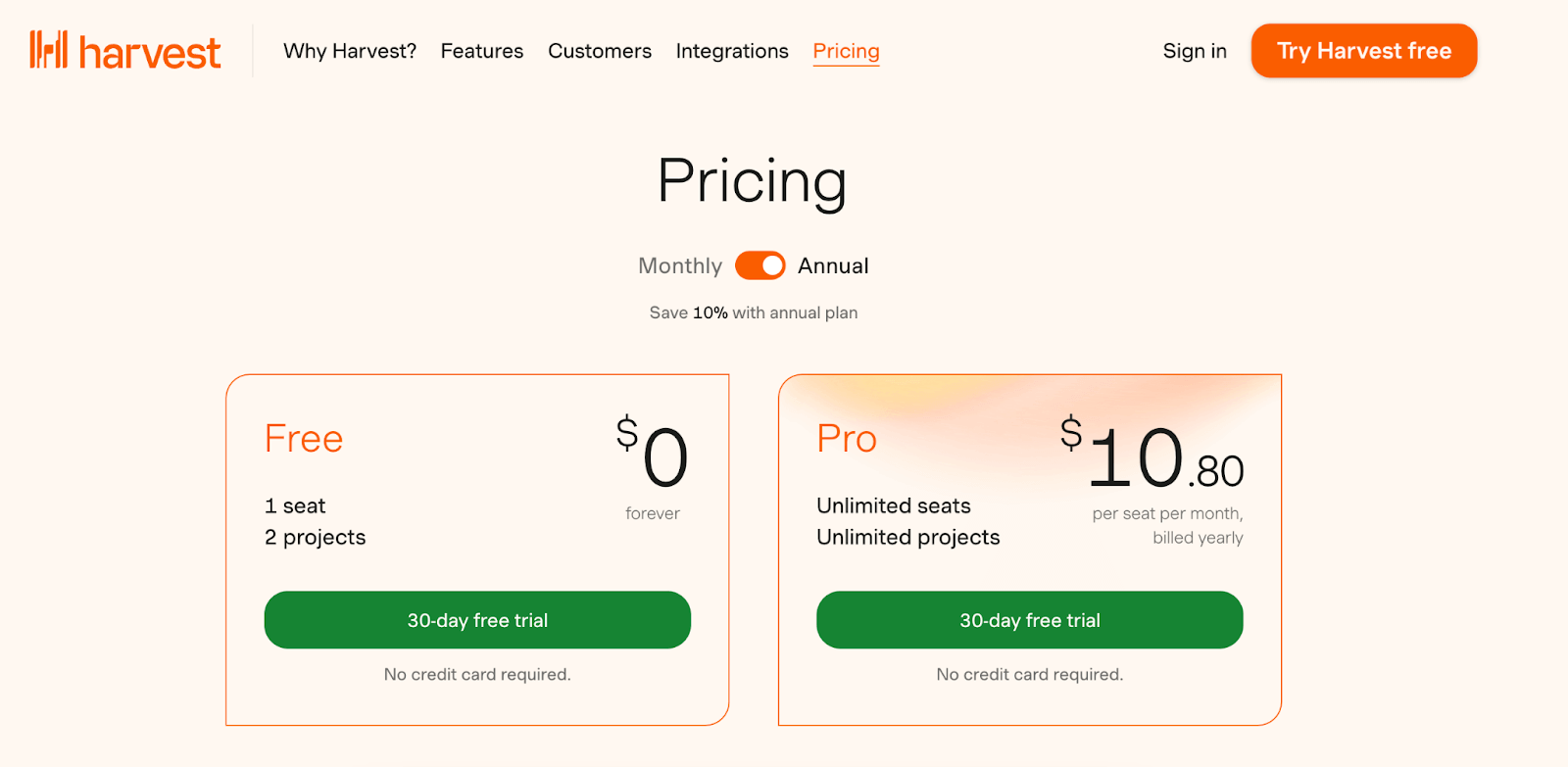Click the $10.80 Pro price
The image size is (1568, 767).
coord(1152,458)
